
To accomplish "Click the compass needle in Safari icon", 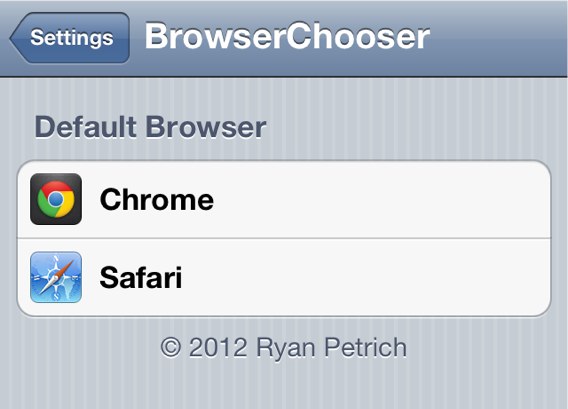I will (x=56, y=277).
